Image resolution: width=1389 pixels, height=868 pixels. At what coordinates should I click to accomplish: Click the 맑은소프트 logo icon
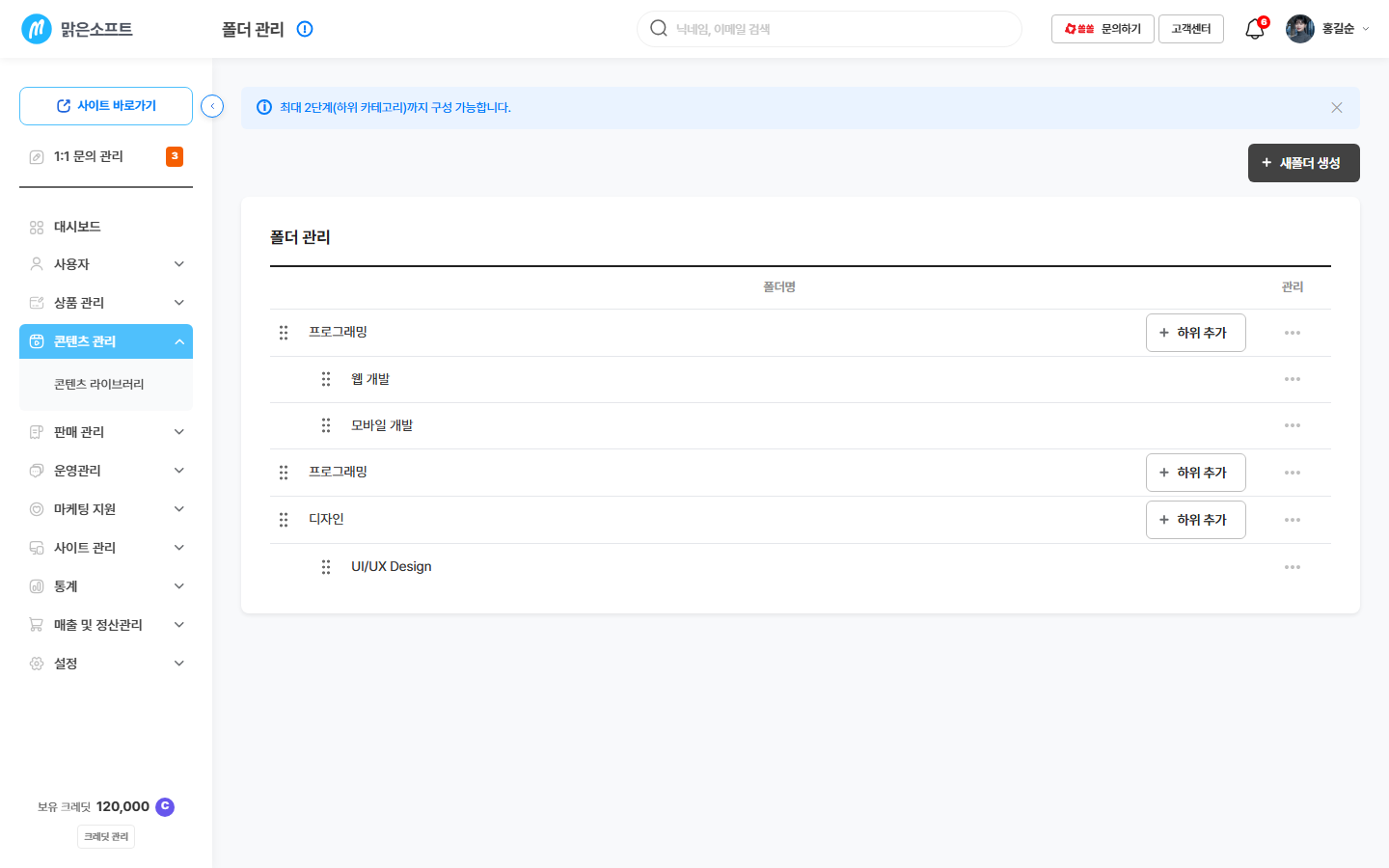click(x=37, y=29)
